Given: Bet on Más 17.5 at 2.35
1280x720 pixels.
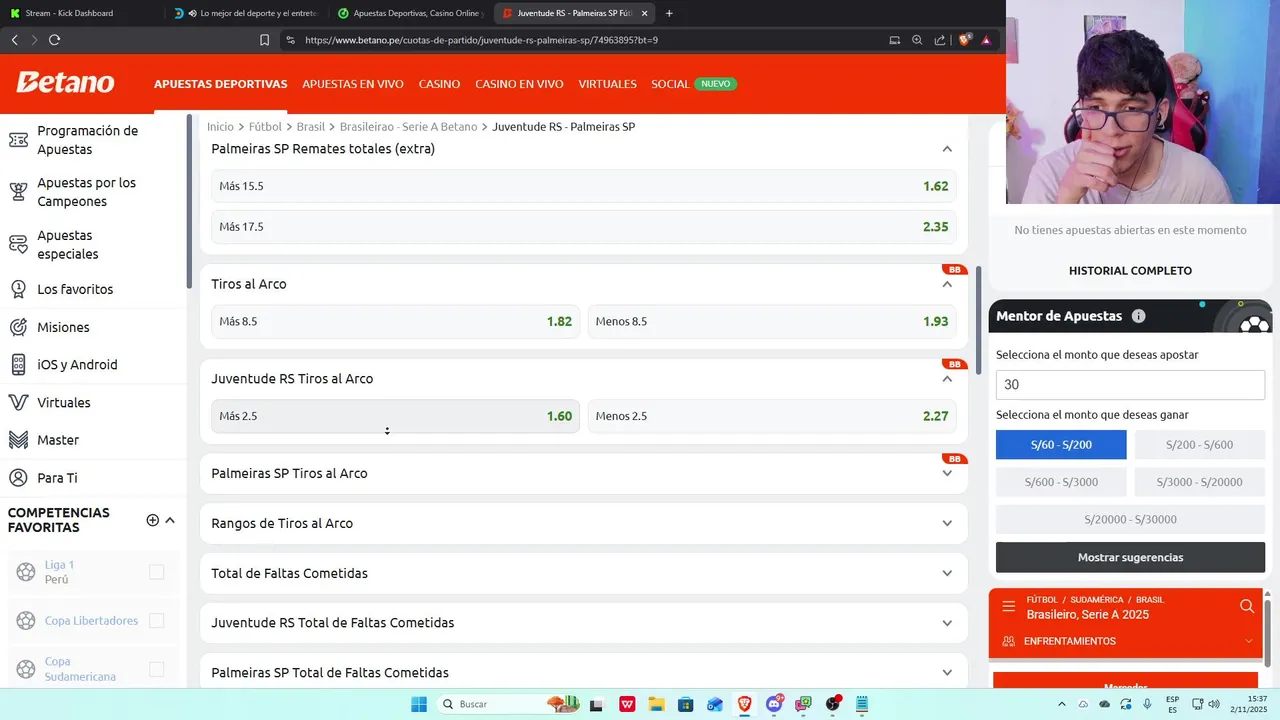Looking at the screenshot, I should pos(584,227).
